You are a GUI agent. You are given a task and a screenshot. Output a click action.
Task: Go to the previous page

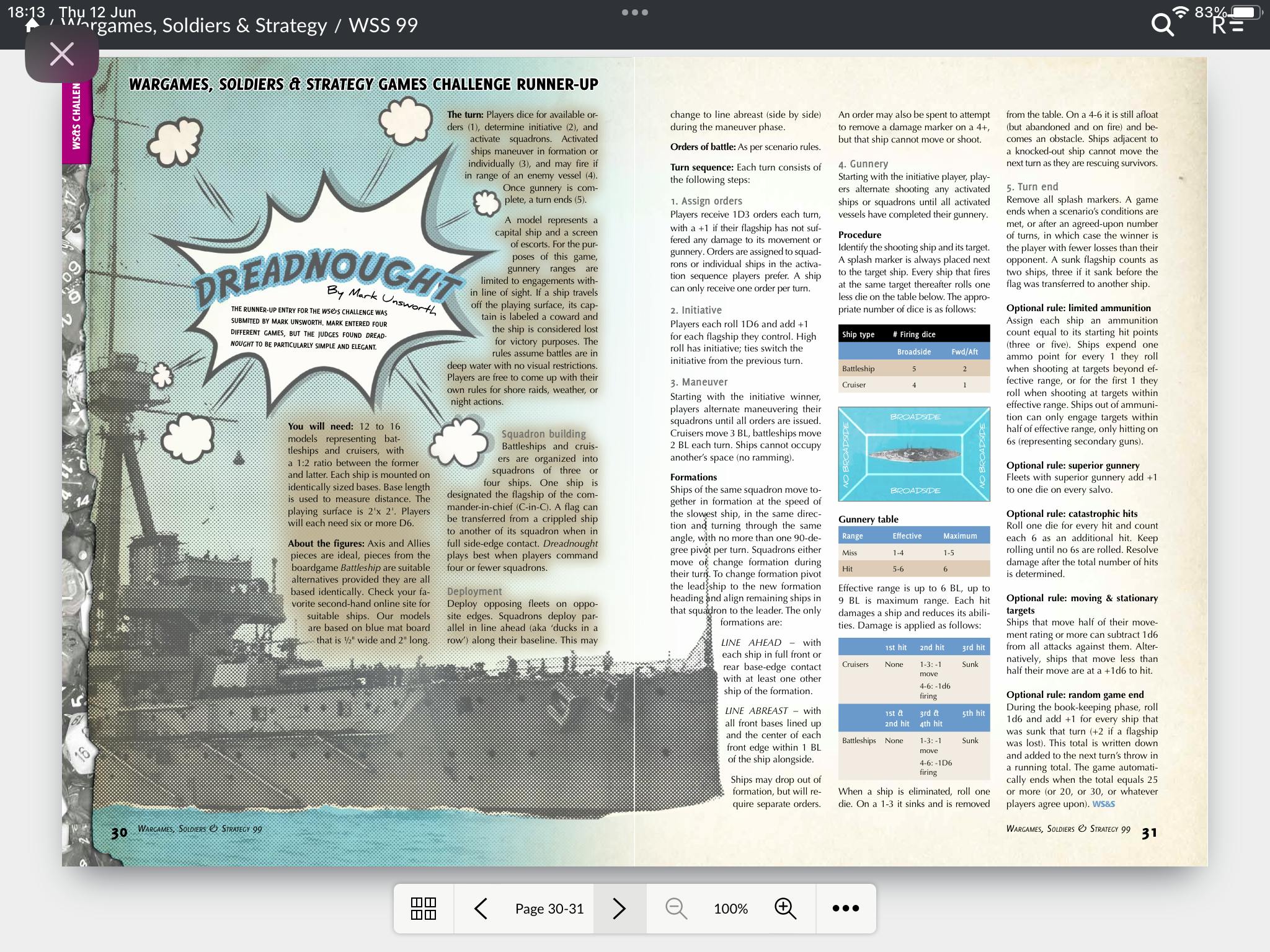[x=481, y=909]
